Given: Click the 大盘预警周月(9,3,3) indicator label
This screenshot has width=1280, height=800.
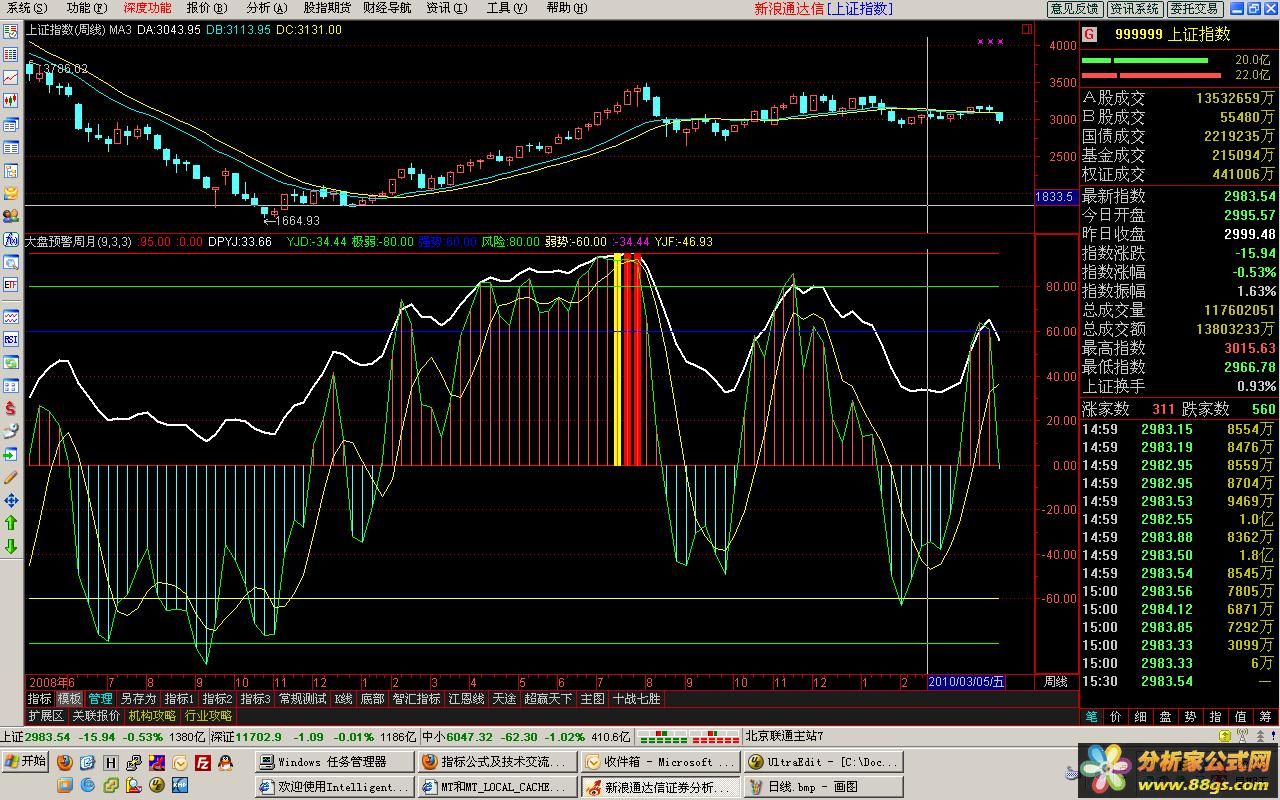Looking at the screenshot, I should [78, 242].
